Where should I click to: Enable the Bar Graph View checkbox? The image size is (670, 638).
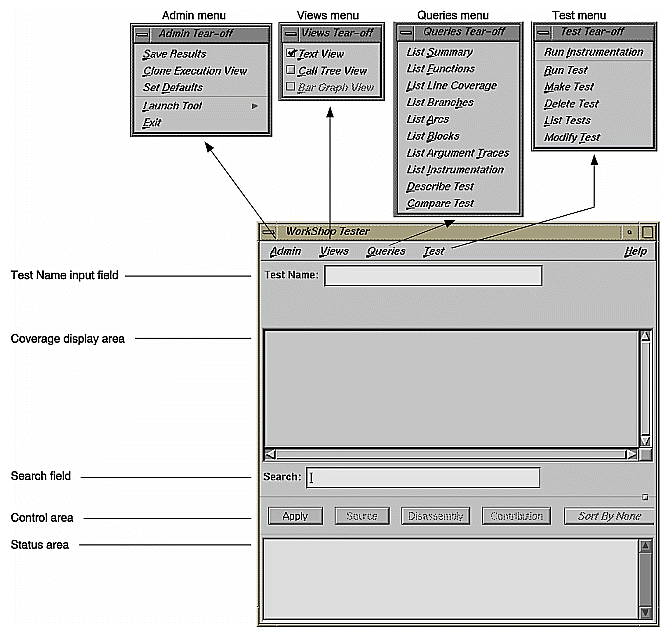click(x=290, y=87)
